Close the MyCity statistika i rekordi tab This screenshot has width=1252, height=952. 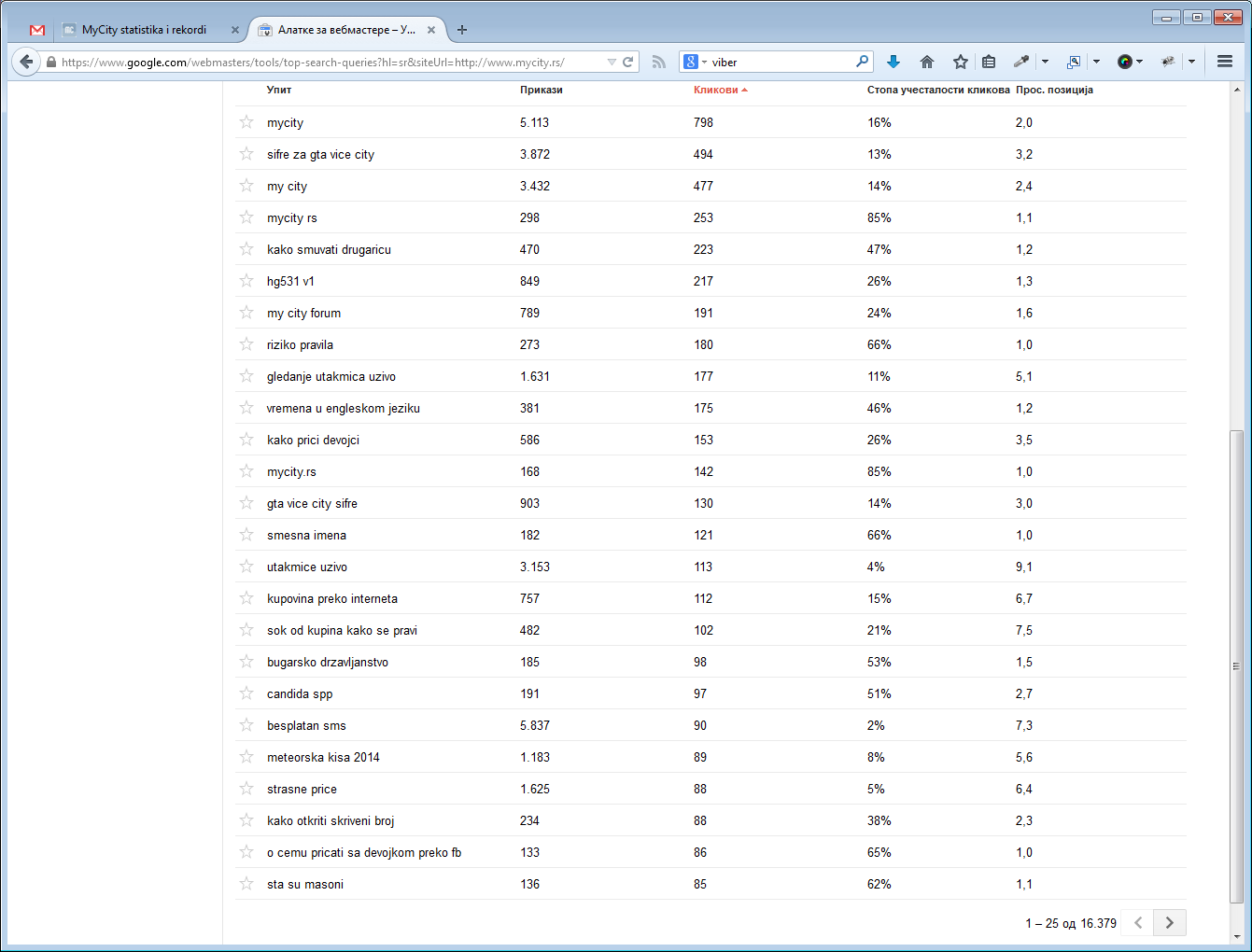point(235,30)
